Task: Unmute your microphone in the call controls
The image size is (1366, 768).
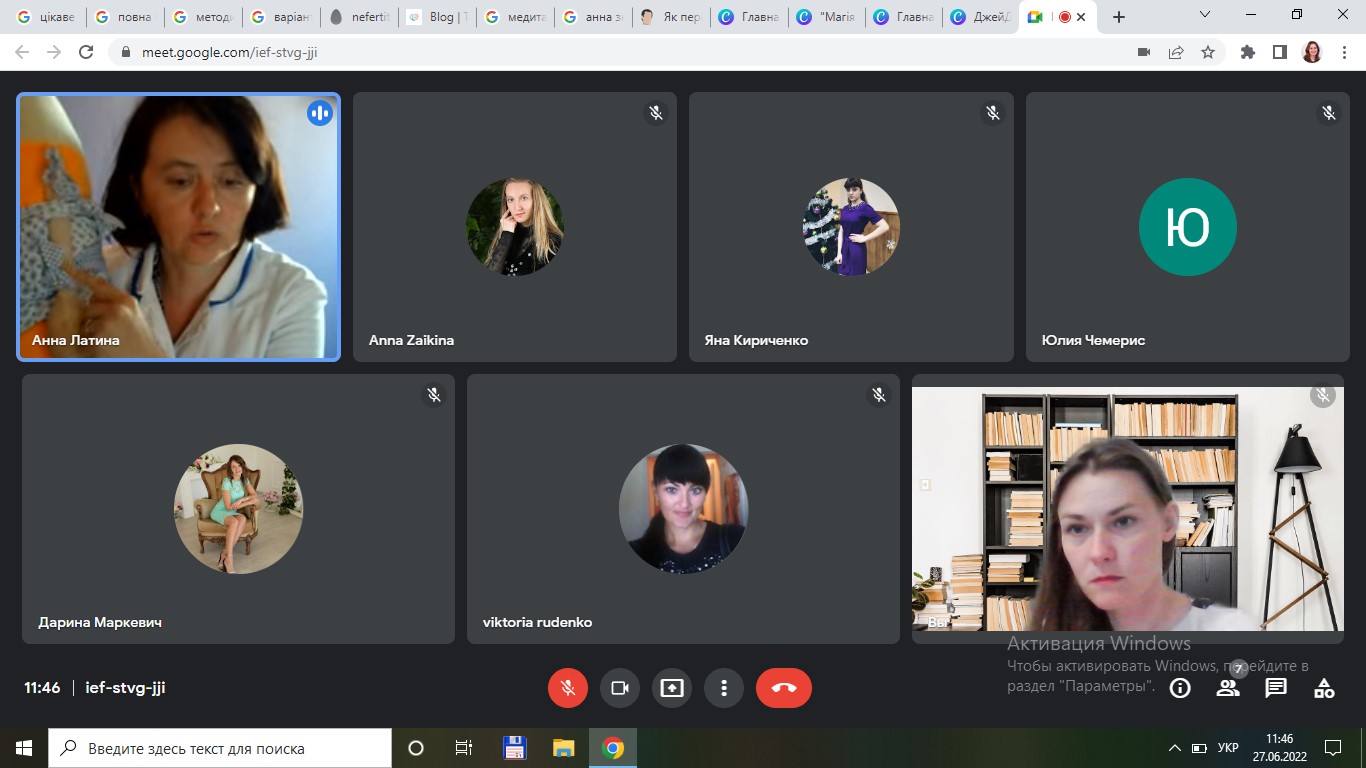Action: pos(568,688)
